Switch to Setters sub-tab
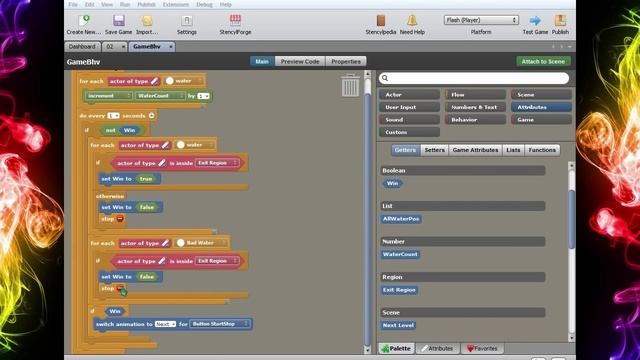 (x=434, y=150)
